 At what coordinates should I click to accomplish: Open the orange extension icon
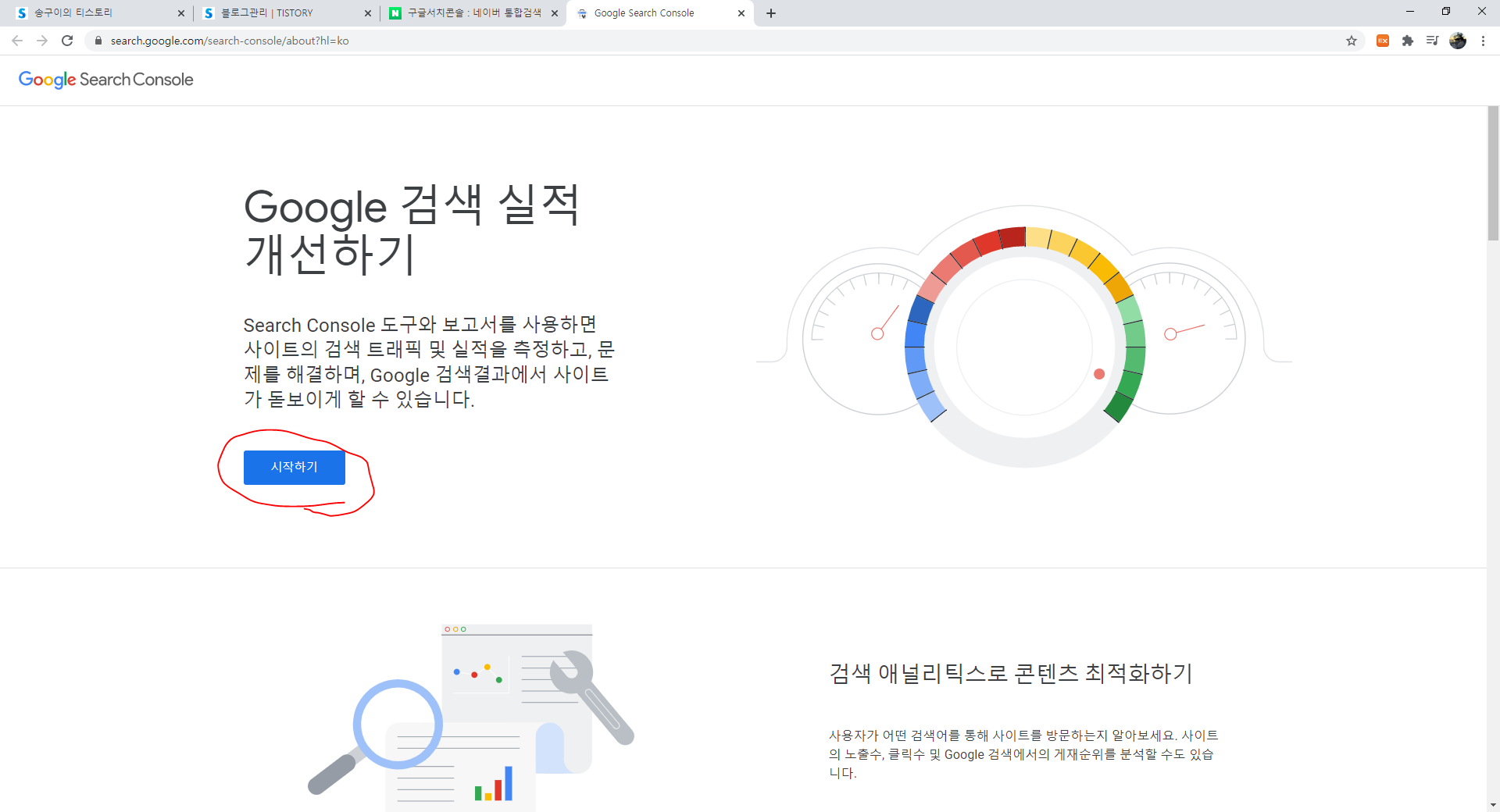[1383, 41]
